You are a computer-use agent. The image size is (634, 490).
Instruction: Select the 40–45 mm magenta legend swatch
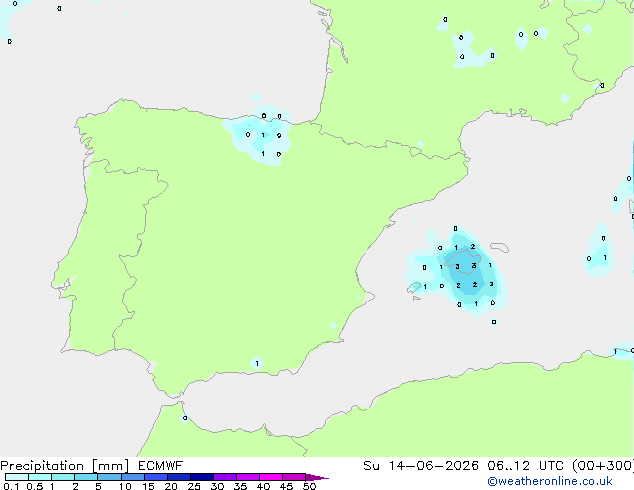pyautogui.click(x=271, y=477)
